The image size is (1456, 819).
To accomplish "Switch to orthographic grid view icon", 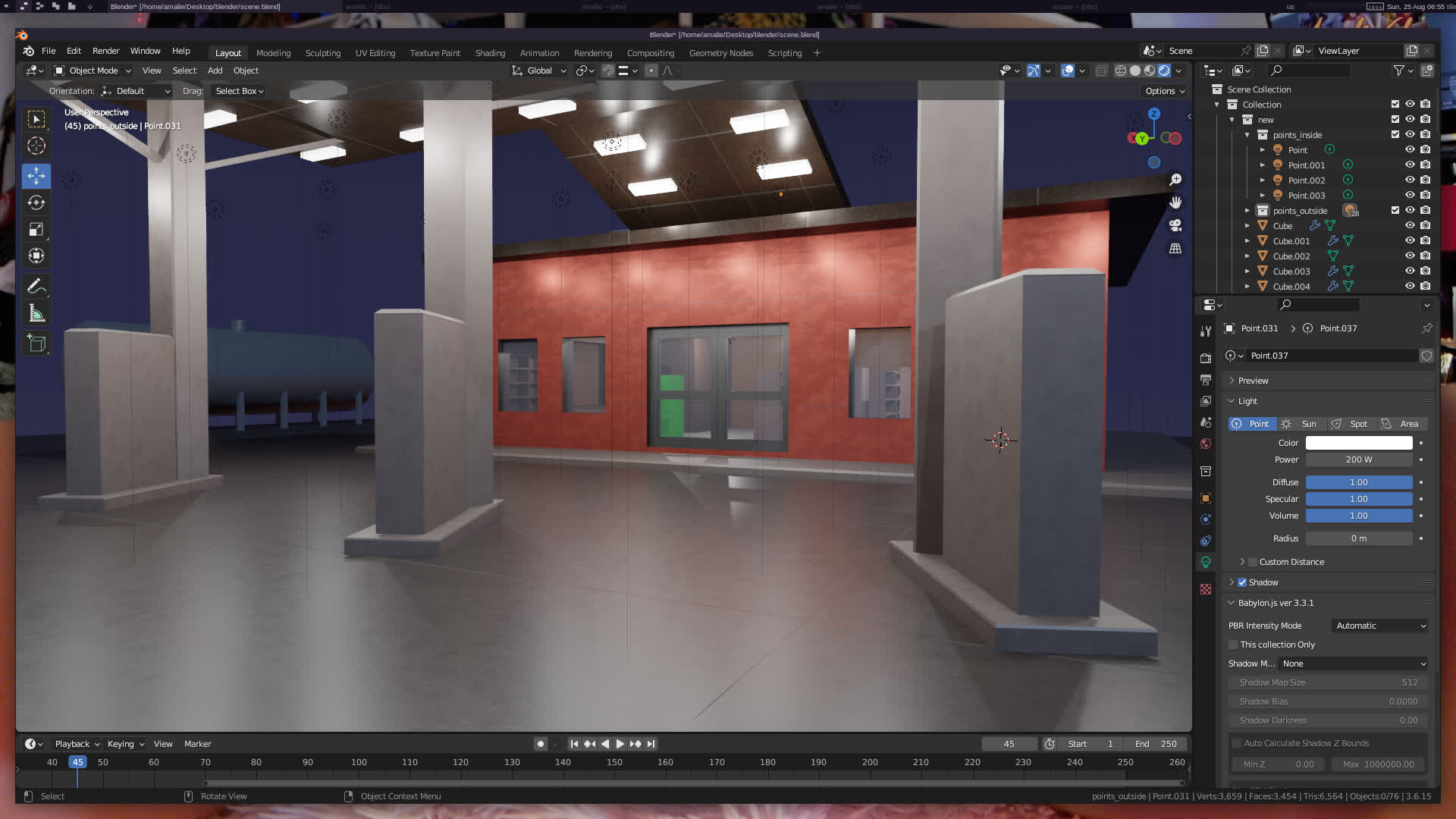I will coord(1175,249).
